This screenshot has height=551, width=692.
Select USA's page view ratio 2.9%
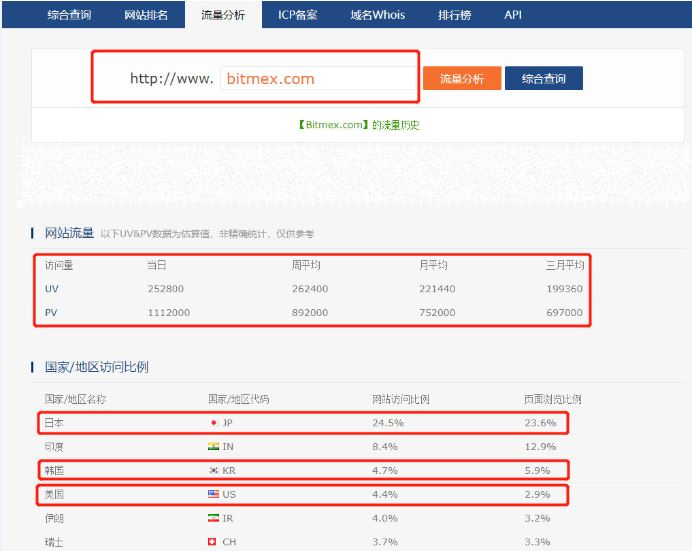tap(537, 494)
